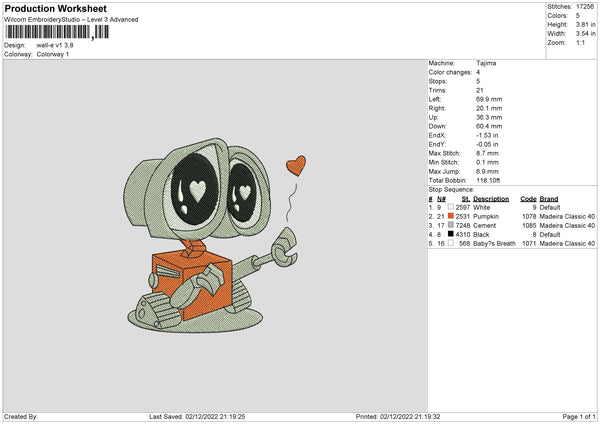
Task: Click the barcode under the worksheet title
Action: pos(57,32)
